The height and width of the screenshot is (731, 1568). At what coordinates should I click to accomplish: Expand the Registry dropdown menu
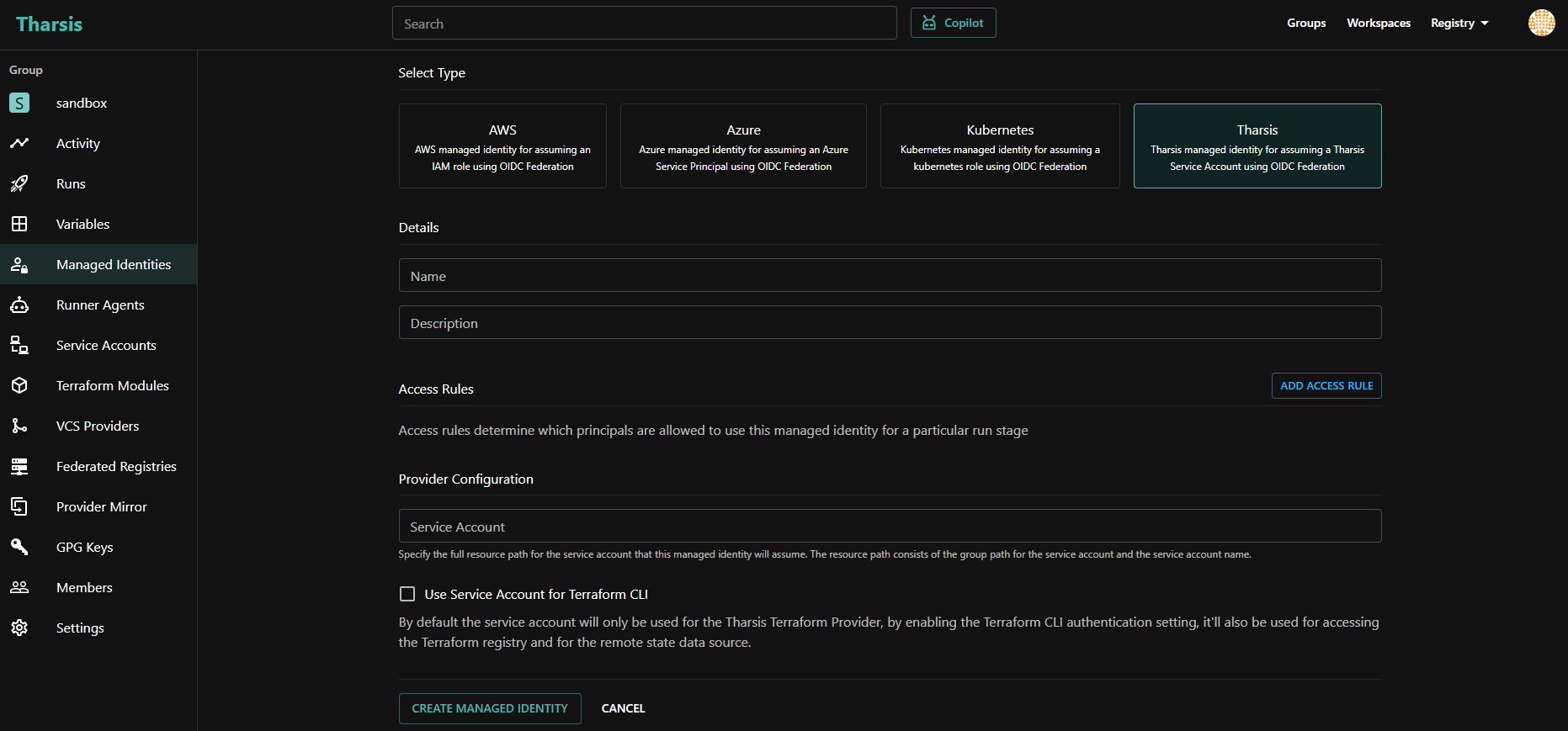pos(1459,23)
